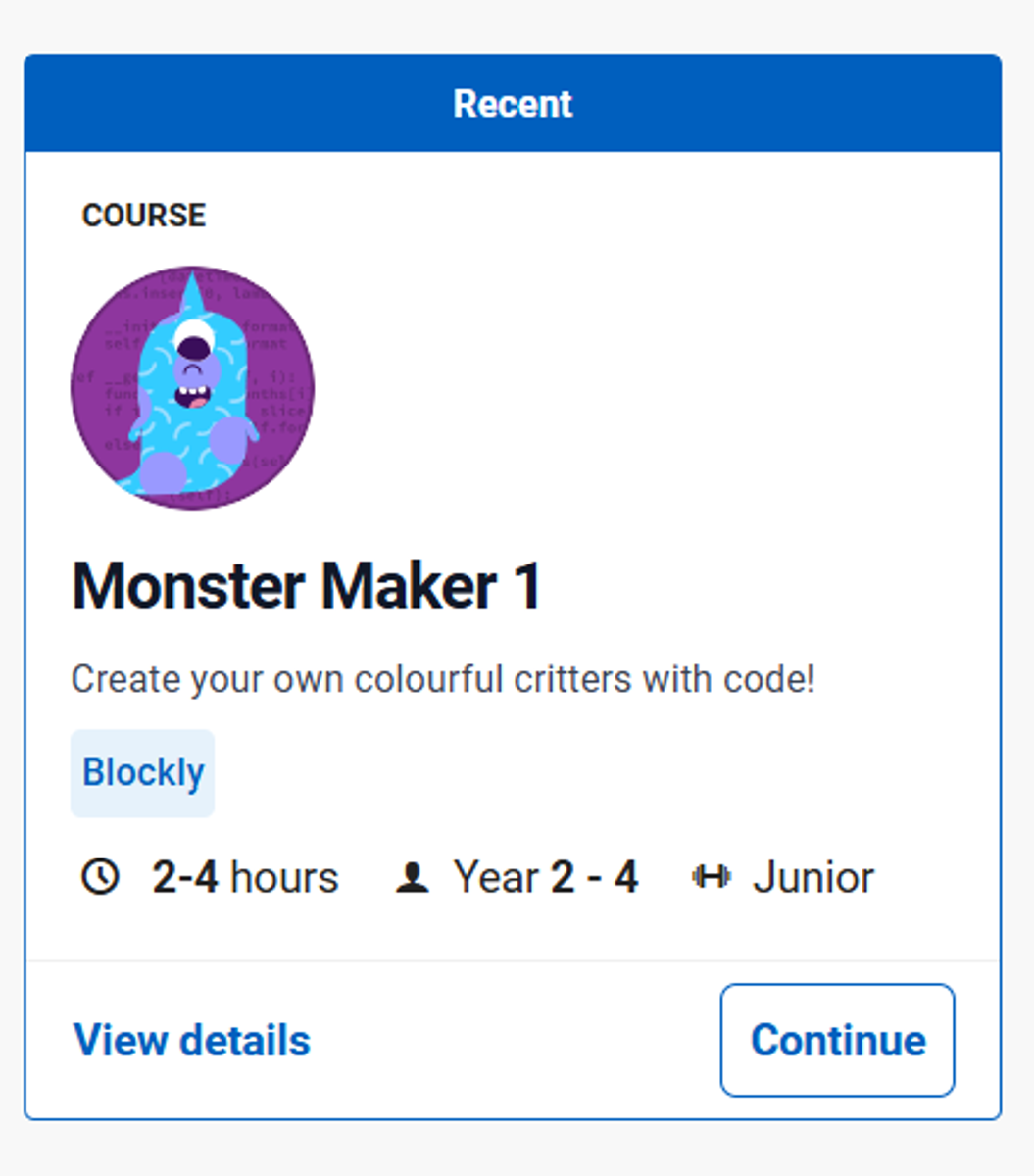1034x1176 pixels.
Task: Open the View details link
Action: (192, 1041)
